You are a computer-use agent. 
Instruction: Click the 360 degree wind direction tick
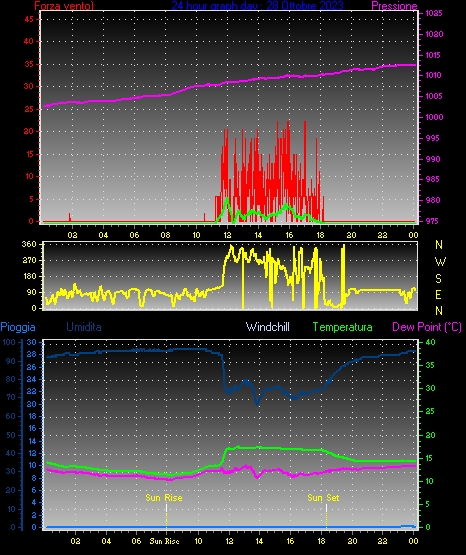pos(29,244)
